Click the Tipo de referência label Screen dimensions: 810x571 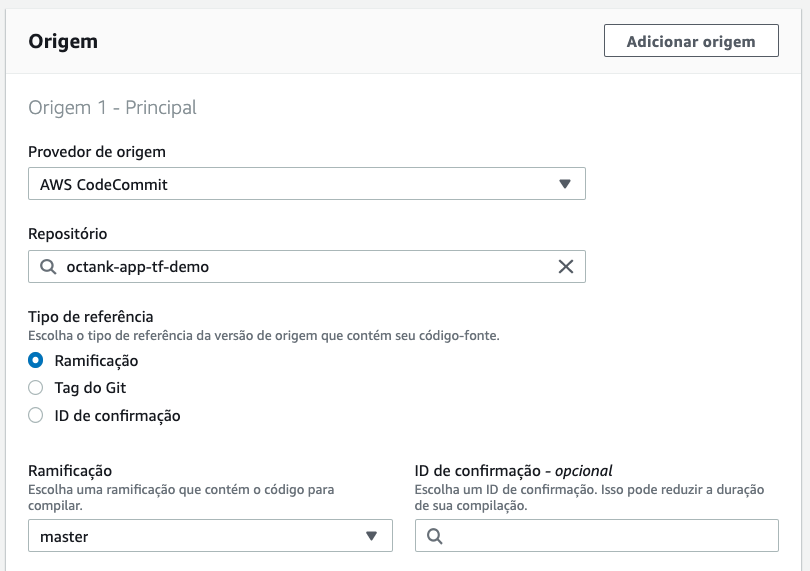91,317
